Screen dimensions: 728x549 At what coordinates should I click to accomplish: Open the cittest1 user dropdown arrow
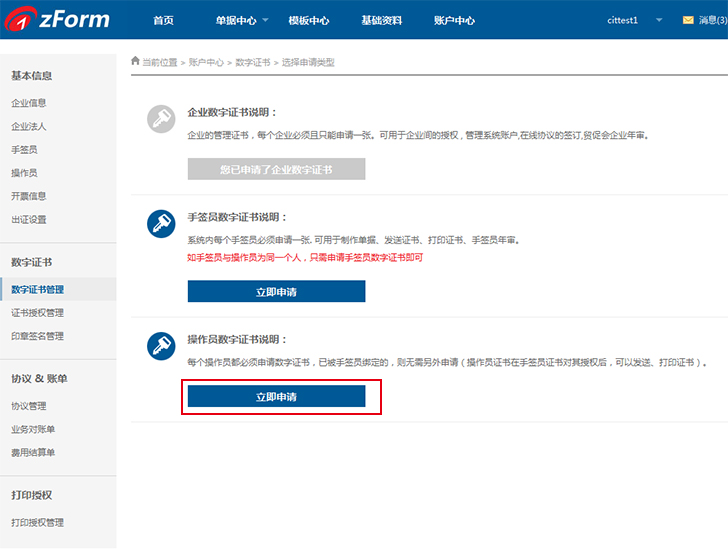(659, 20)
